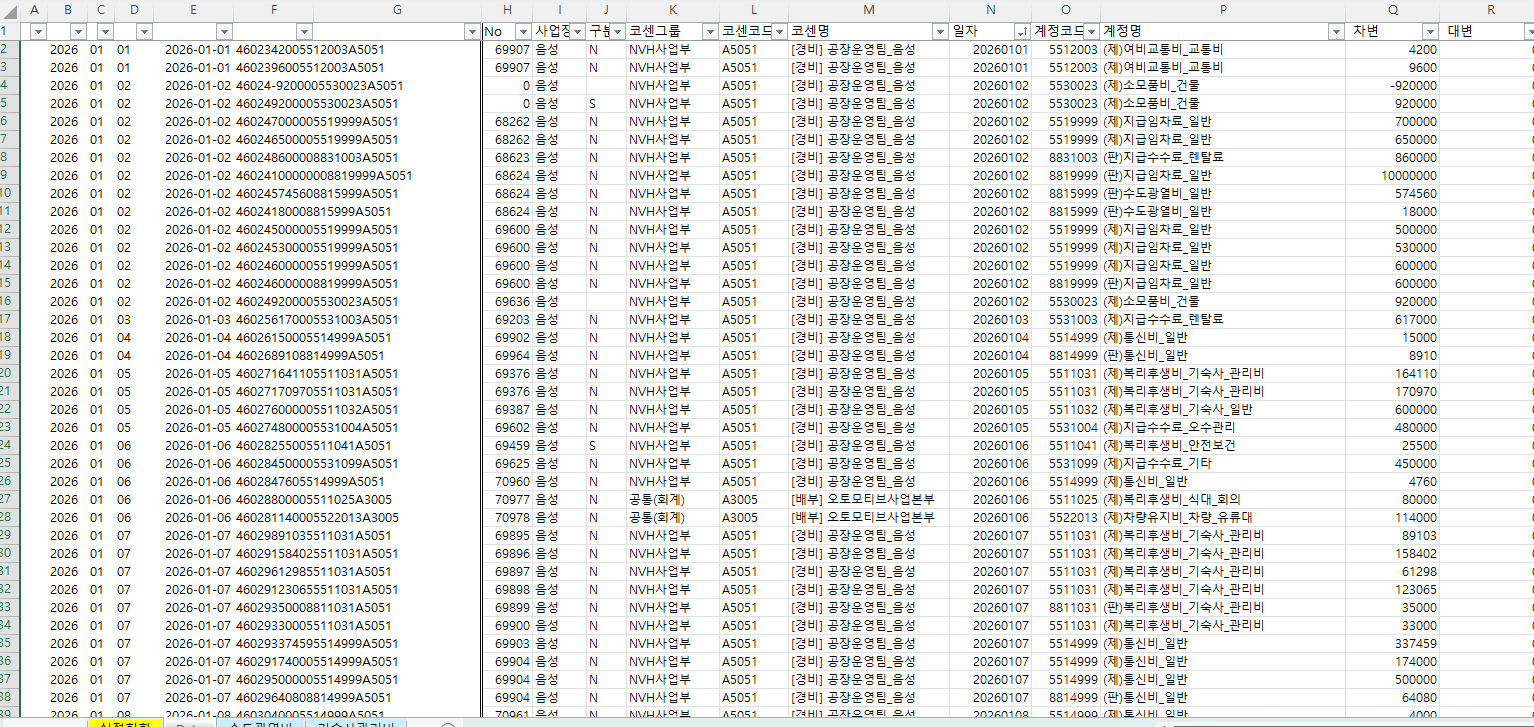Open the 코센명 filter arrow button
Viewport: 1534px width, 727px height.
[939, 32]
